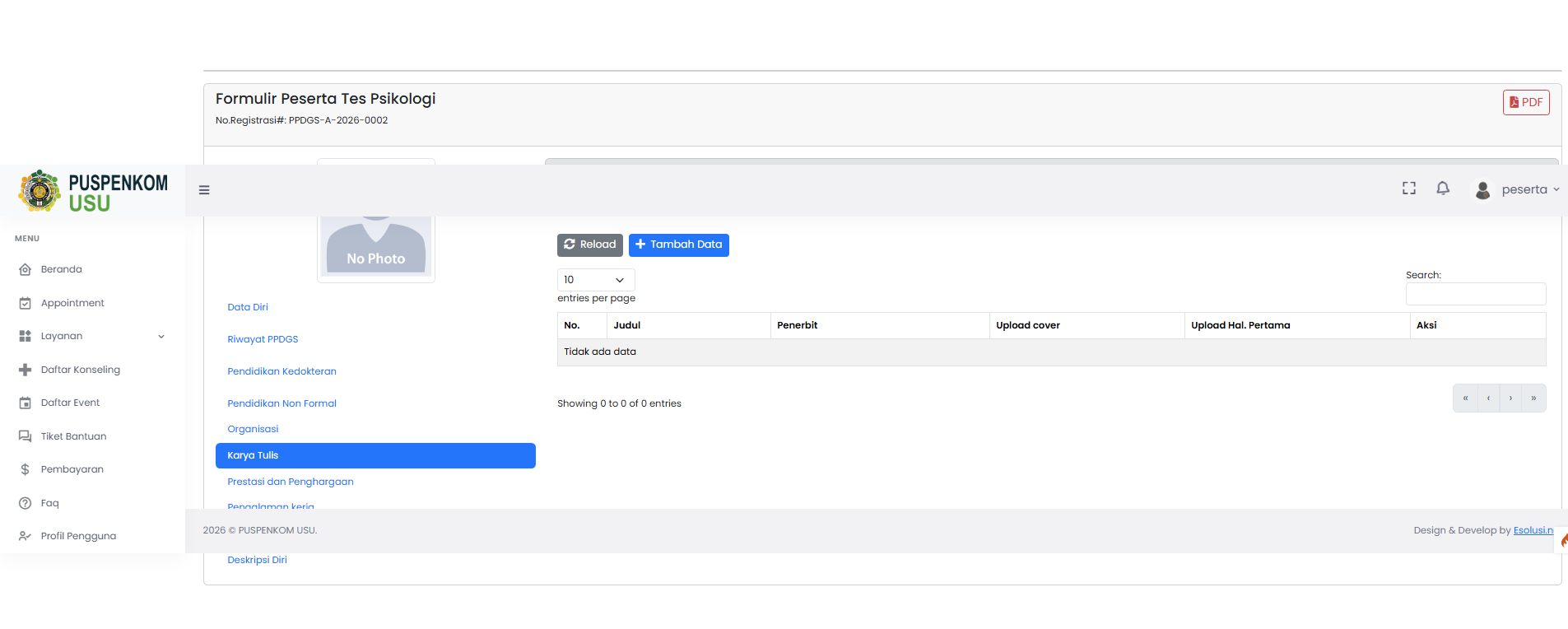This screenshot has height=629, width=1568.
Task: Switch to Pendidikan Kedokteran section
Action: pyautogui.click(x=281, y=371)
